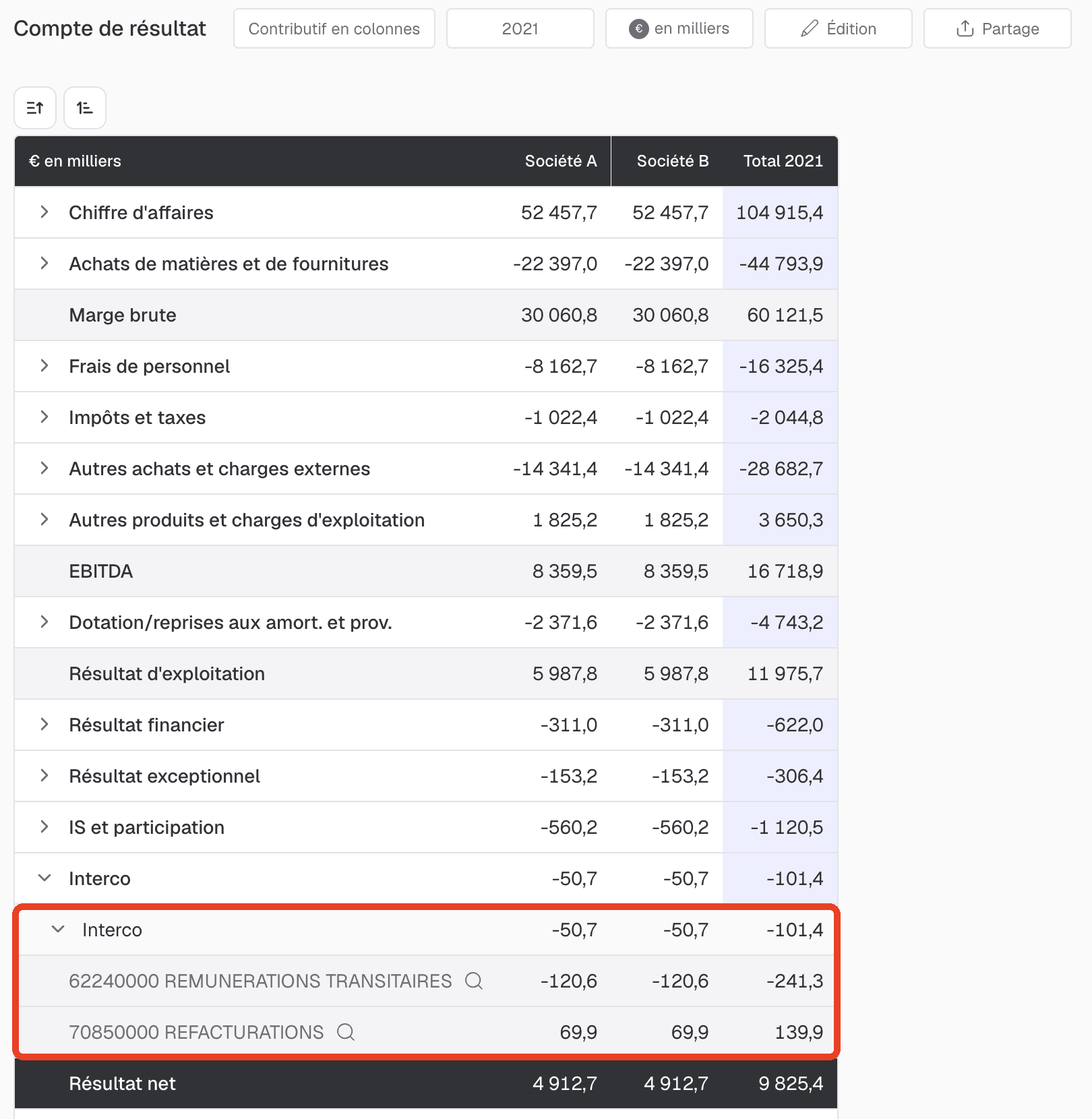Click 62240000 REMUNERATIONS TRANSITAIRES account label

261,981
